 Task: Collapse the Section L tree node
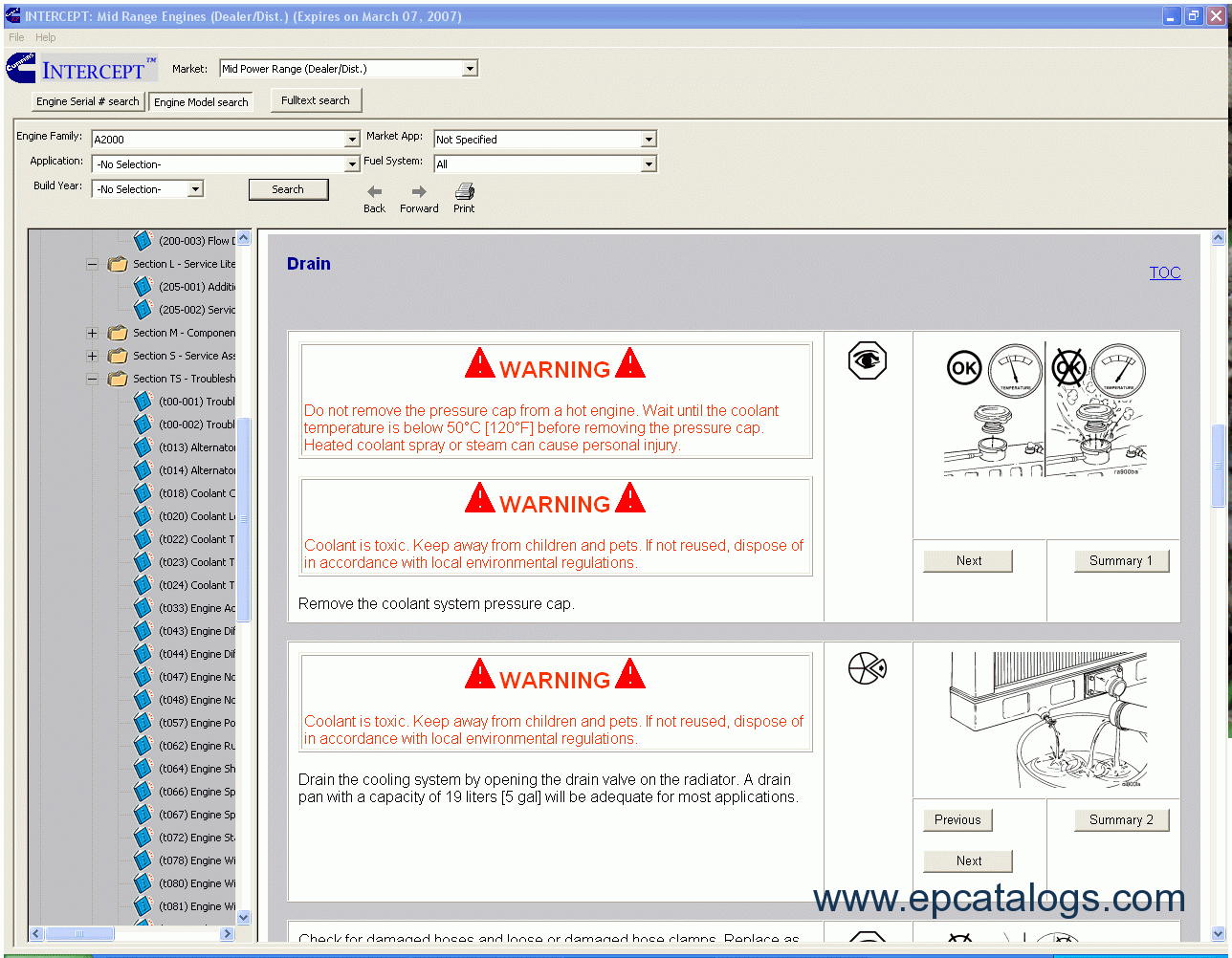coord(92,265)
